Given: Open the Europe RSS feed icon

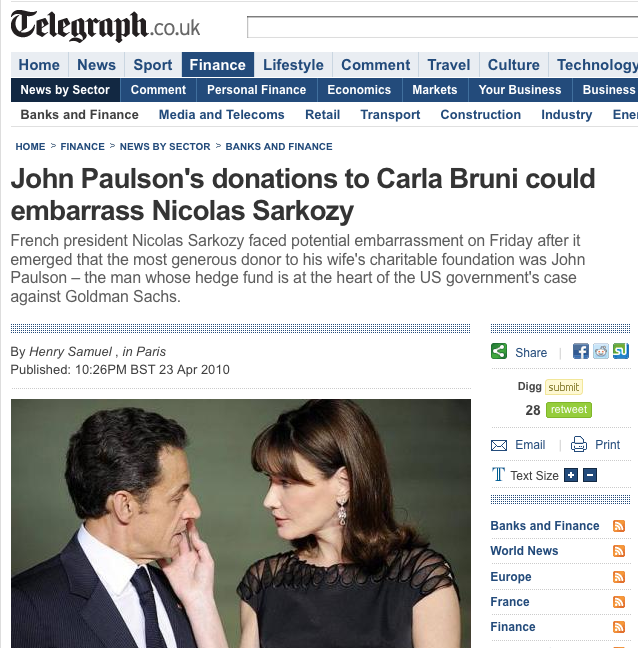Looking at the screenshot, I should click(x=619, y=577).
